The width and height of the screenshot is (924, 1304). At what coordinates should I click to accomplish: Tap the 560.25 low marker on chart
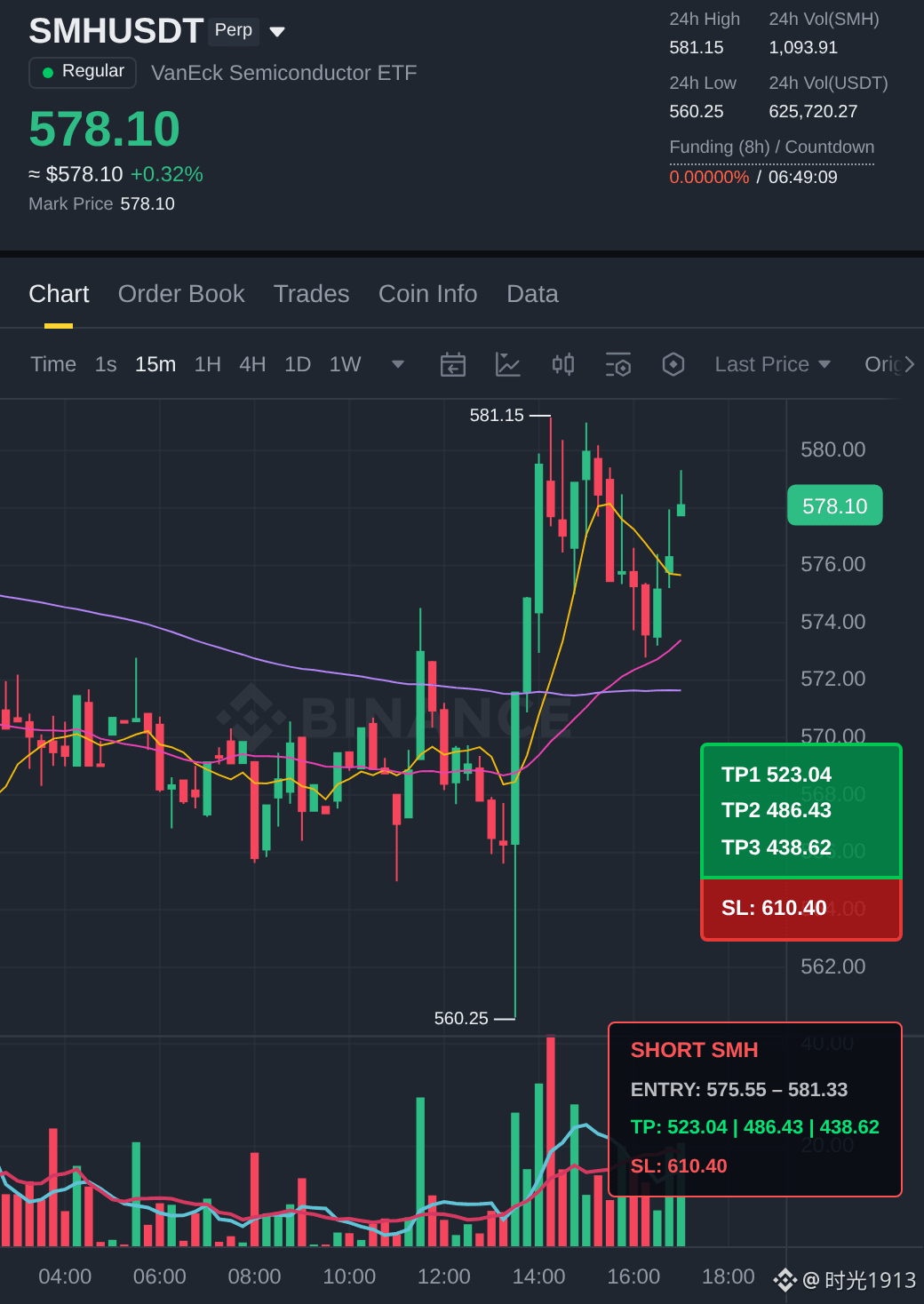coord(461,1018)
